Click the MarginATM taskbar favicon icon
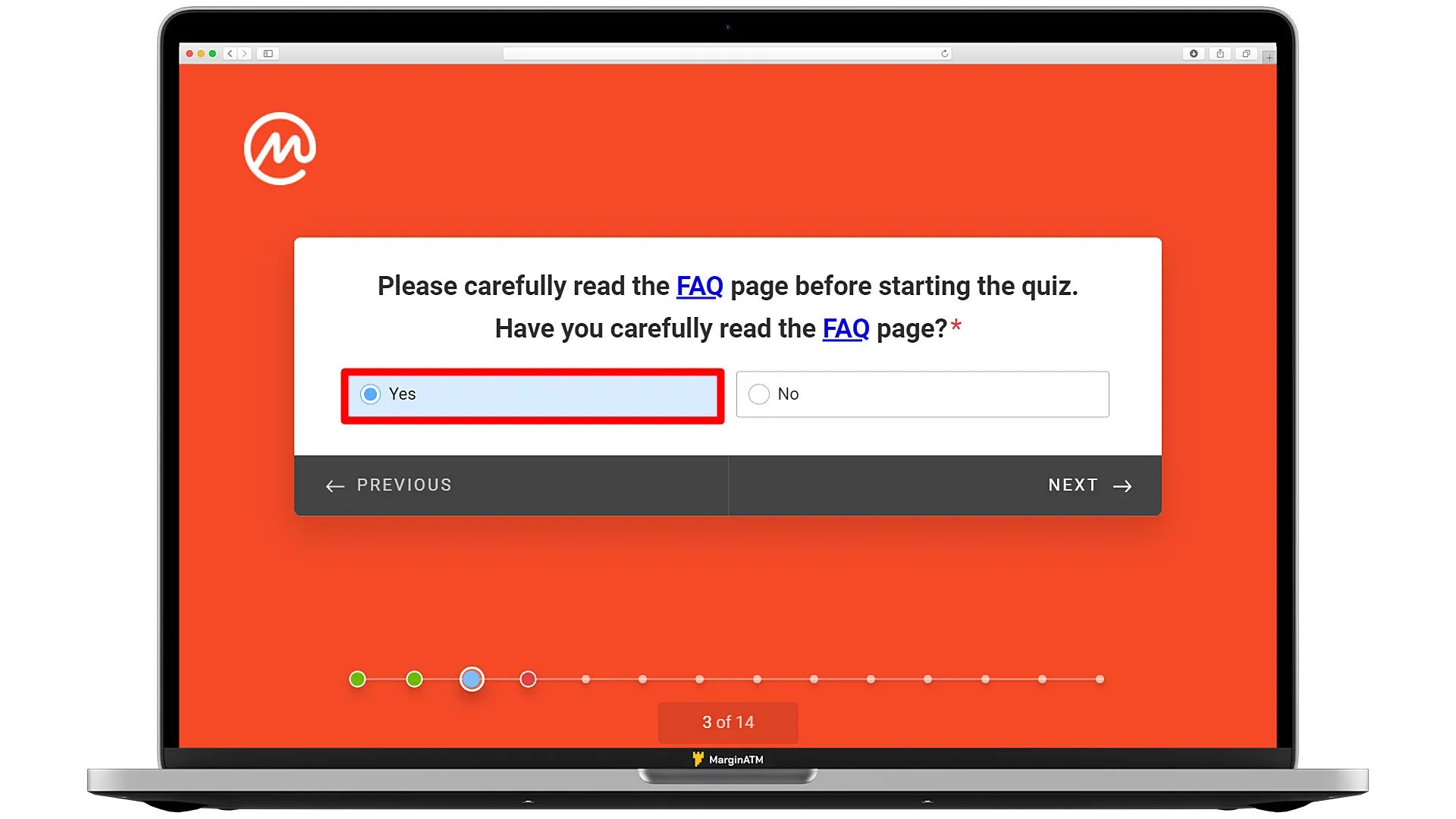Viewport: 1456px width, 819px height. pyautogui.click(x=698, y=759)
